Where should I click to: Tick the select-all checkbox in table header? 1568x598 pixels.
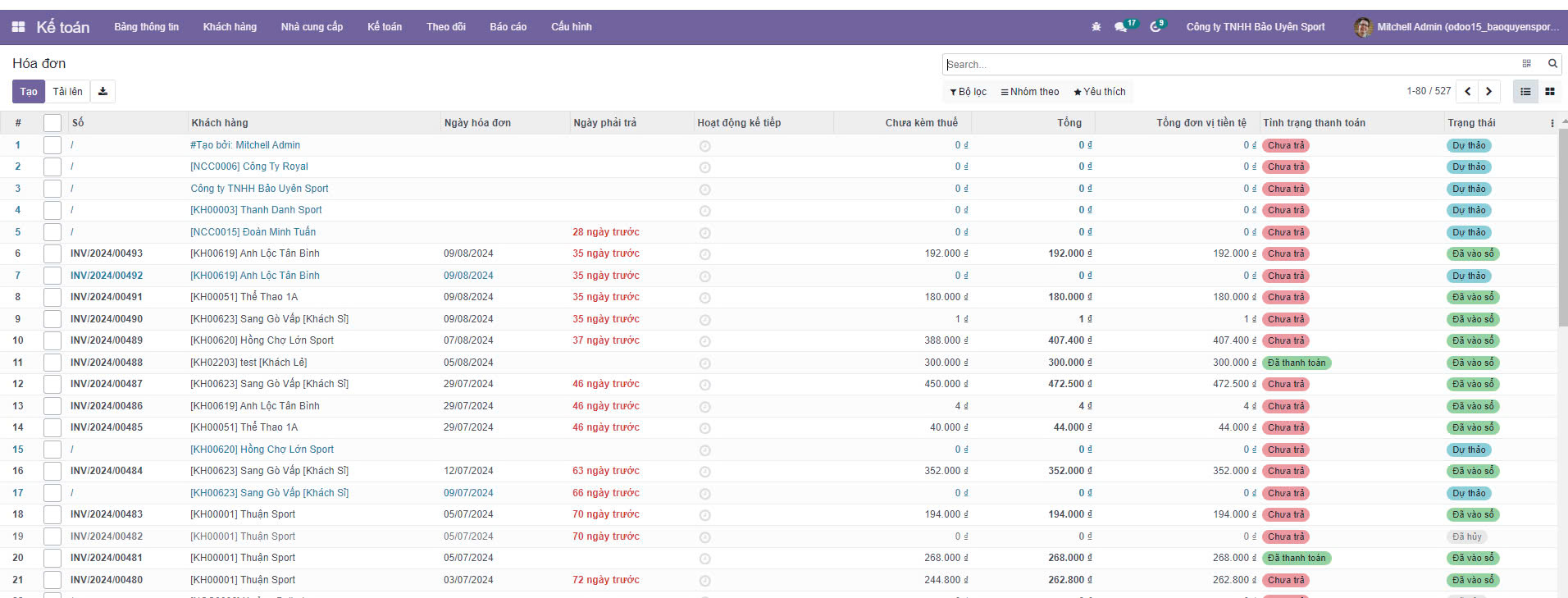(x=52, y=123)
